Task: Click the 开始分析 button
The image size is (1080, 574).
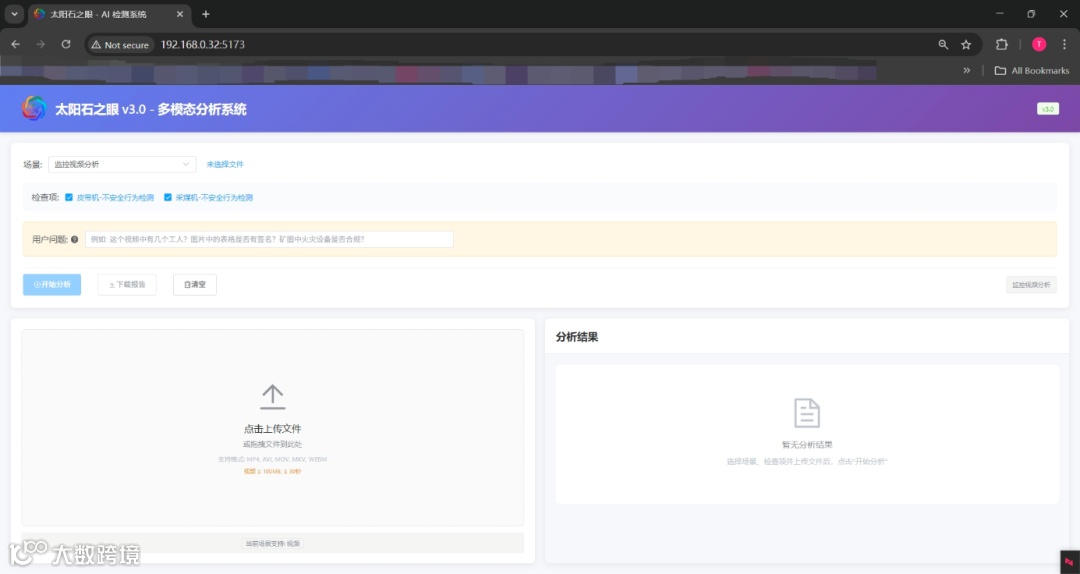Action: tap(52, 285)
